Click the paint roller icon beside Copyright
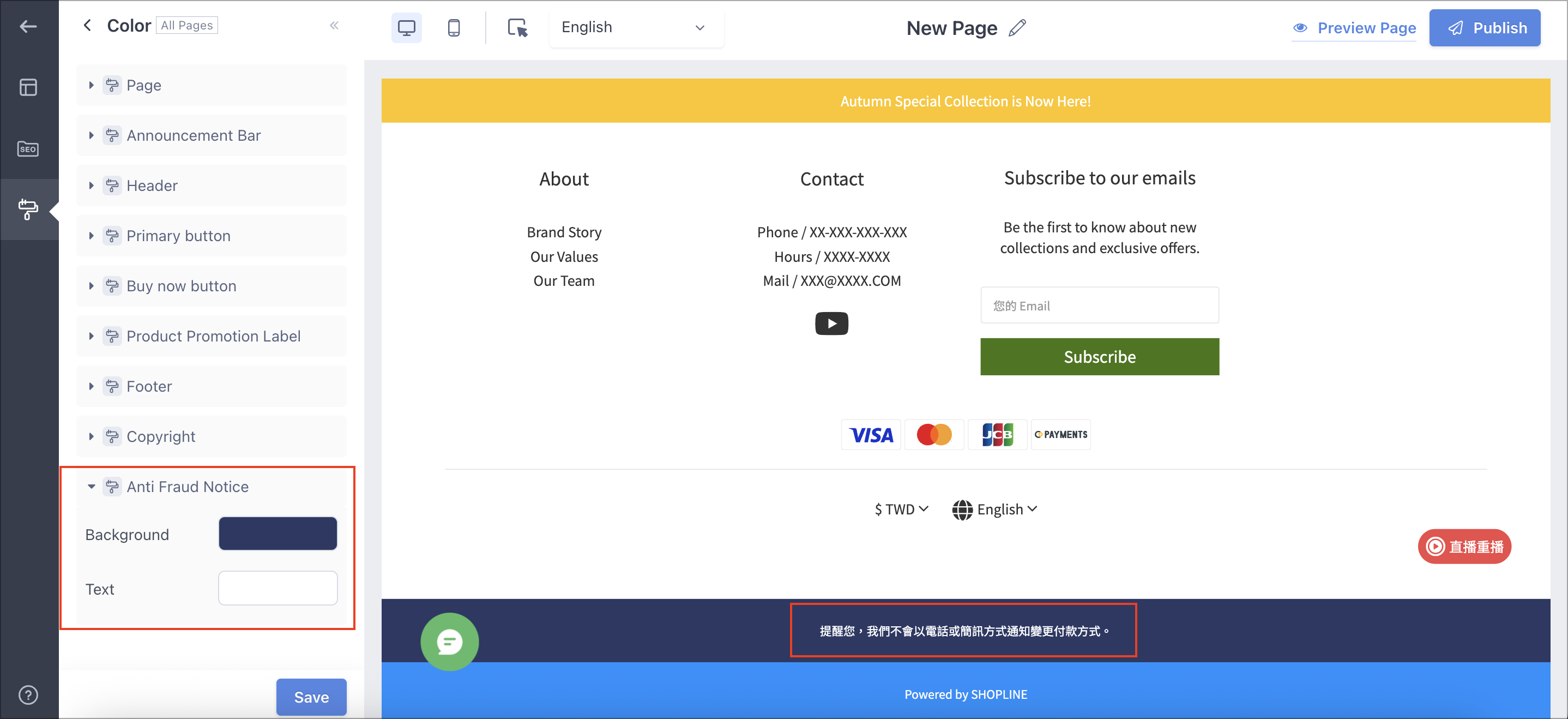 tap(112, 436)
